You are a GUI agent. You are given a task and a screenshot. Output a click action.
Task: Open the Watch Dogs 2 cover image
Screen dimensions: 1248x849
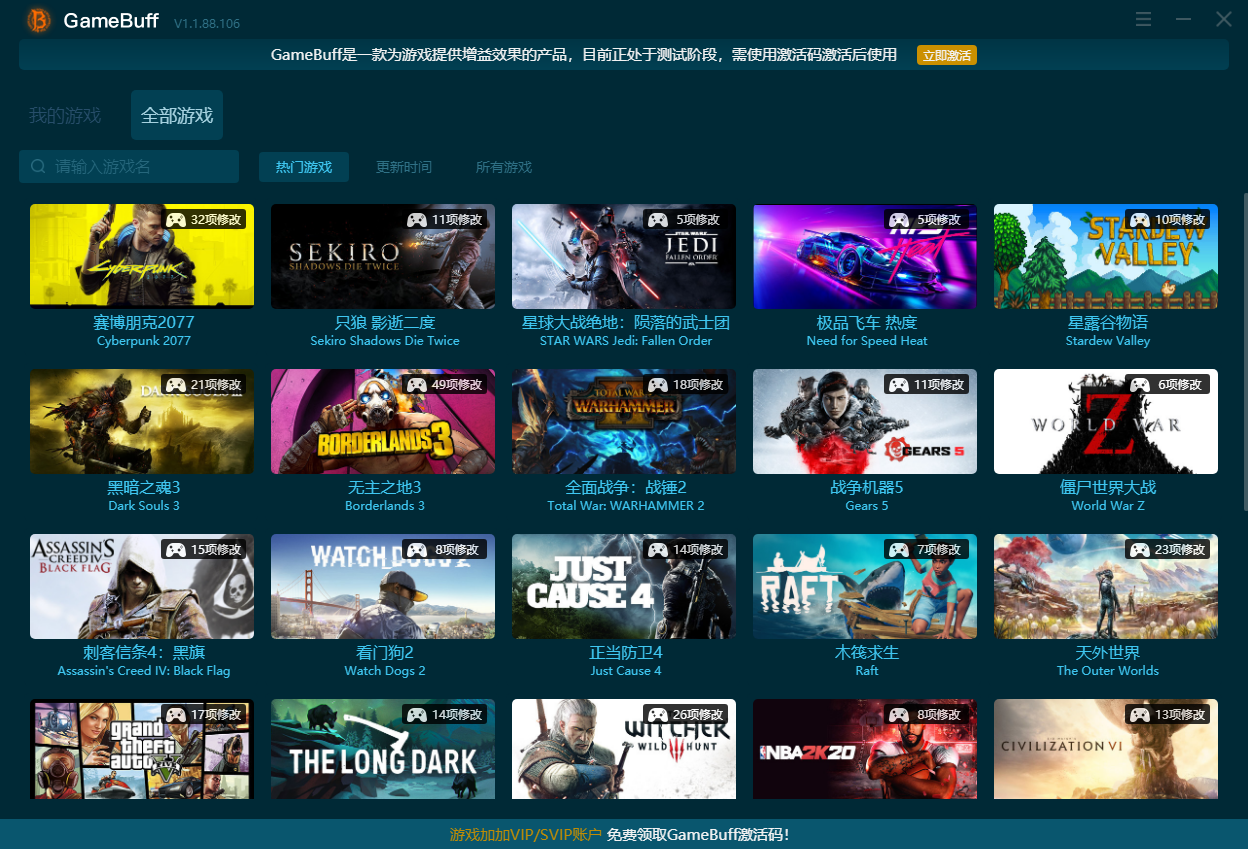(x=383, y=587)
